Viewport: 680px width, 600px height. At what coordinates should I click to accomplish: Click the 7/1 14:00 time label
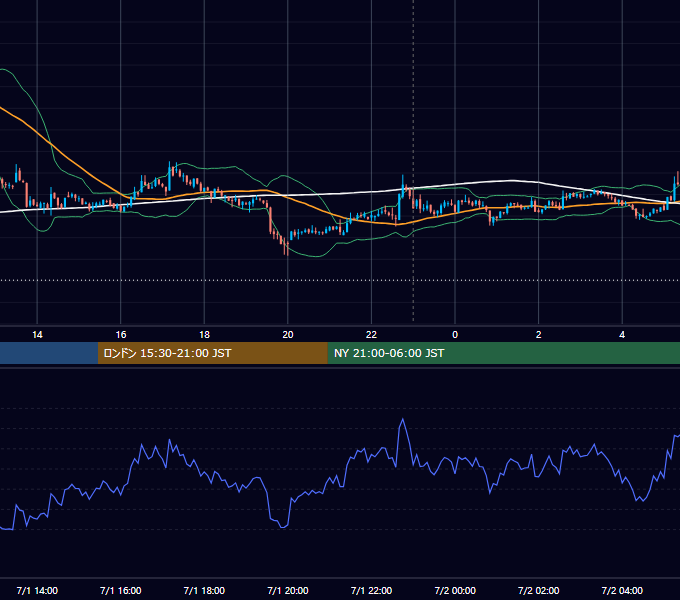coord(37,590)
